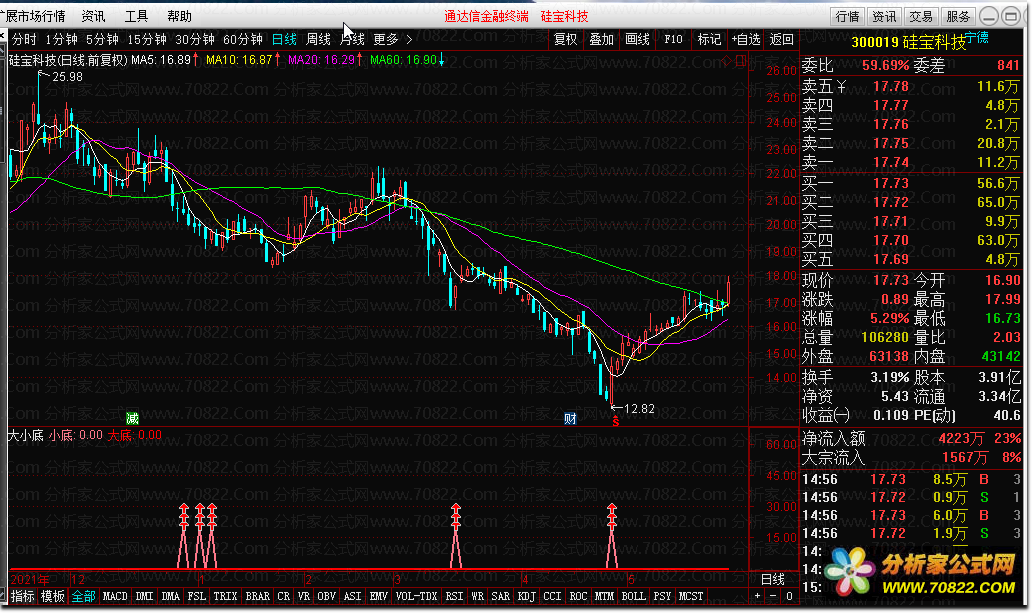1033x613 pixels.
Task: Click the 财 finance marker icon
Action: tap(571, 418)
